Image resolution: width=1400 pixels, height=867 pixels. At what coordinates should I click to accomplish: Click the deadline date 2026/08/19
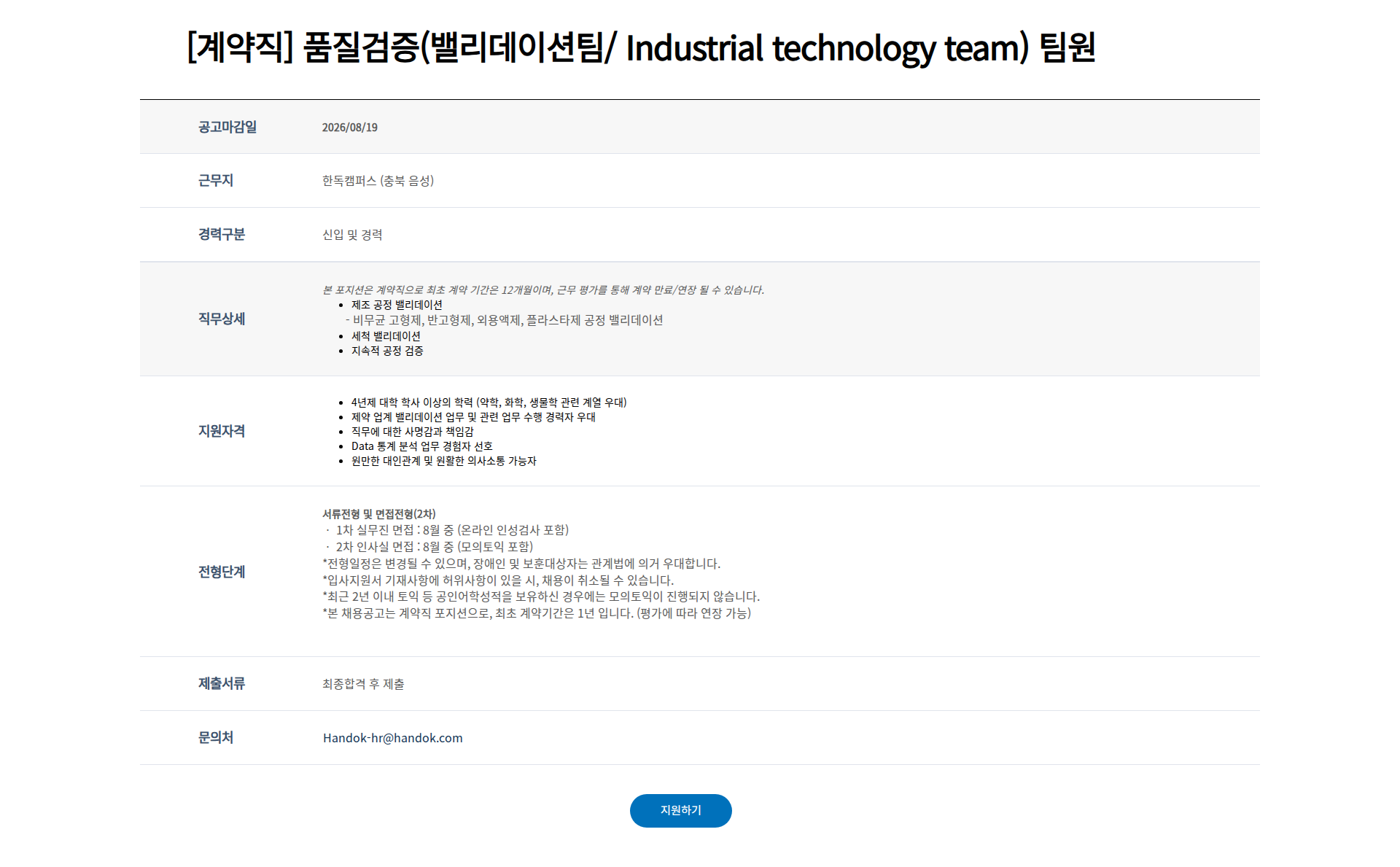pos(349,127)
